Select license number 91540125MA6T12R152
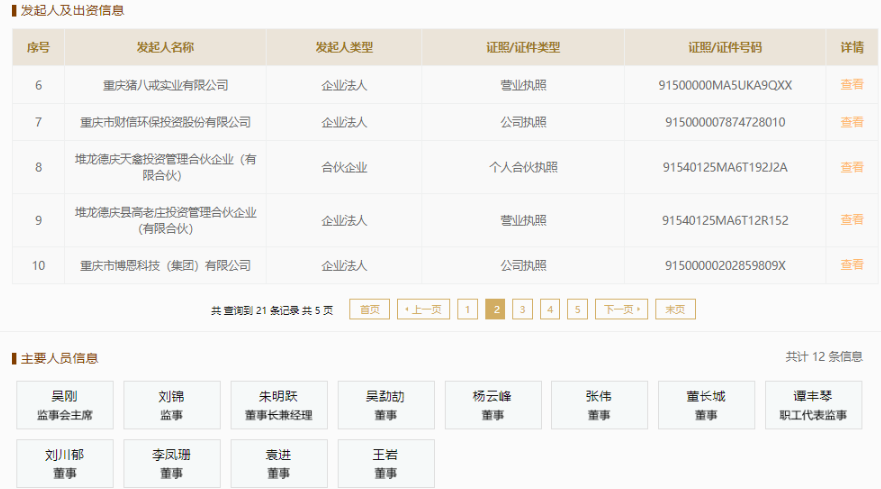The image size is (881, 489). [x=725, y=220]
